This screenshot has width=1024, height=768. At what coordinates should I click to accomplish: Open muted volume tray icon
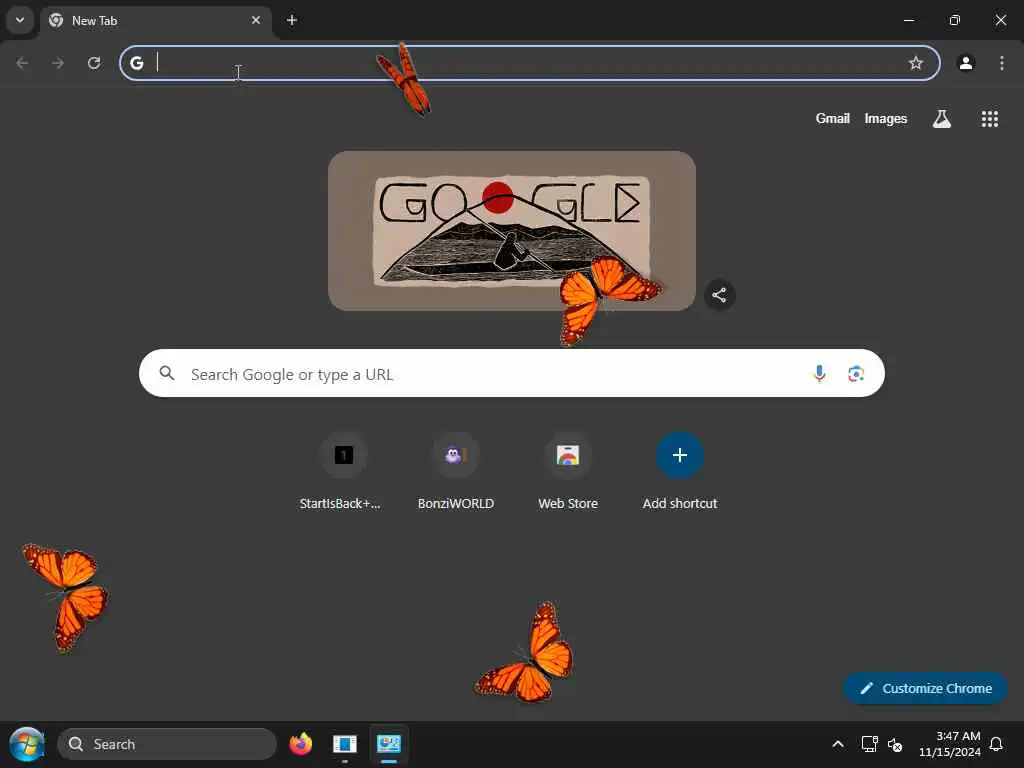[x=895, y=744]
